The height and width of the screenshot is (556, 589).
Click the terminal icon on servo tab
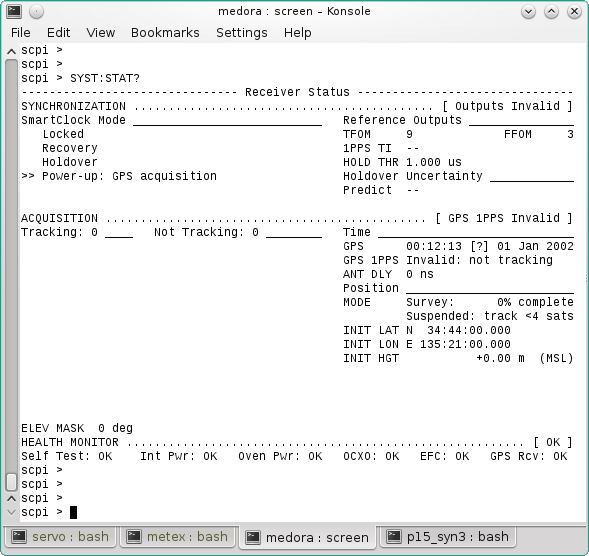(19, 536)
